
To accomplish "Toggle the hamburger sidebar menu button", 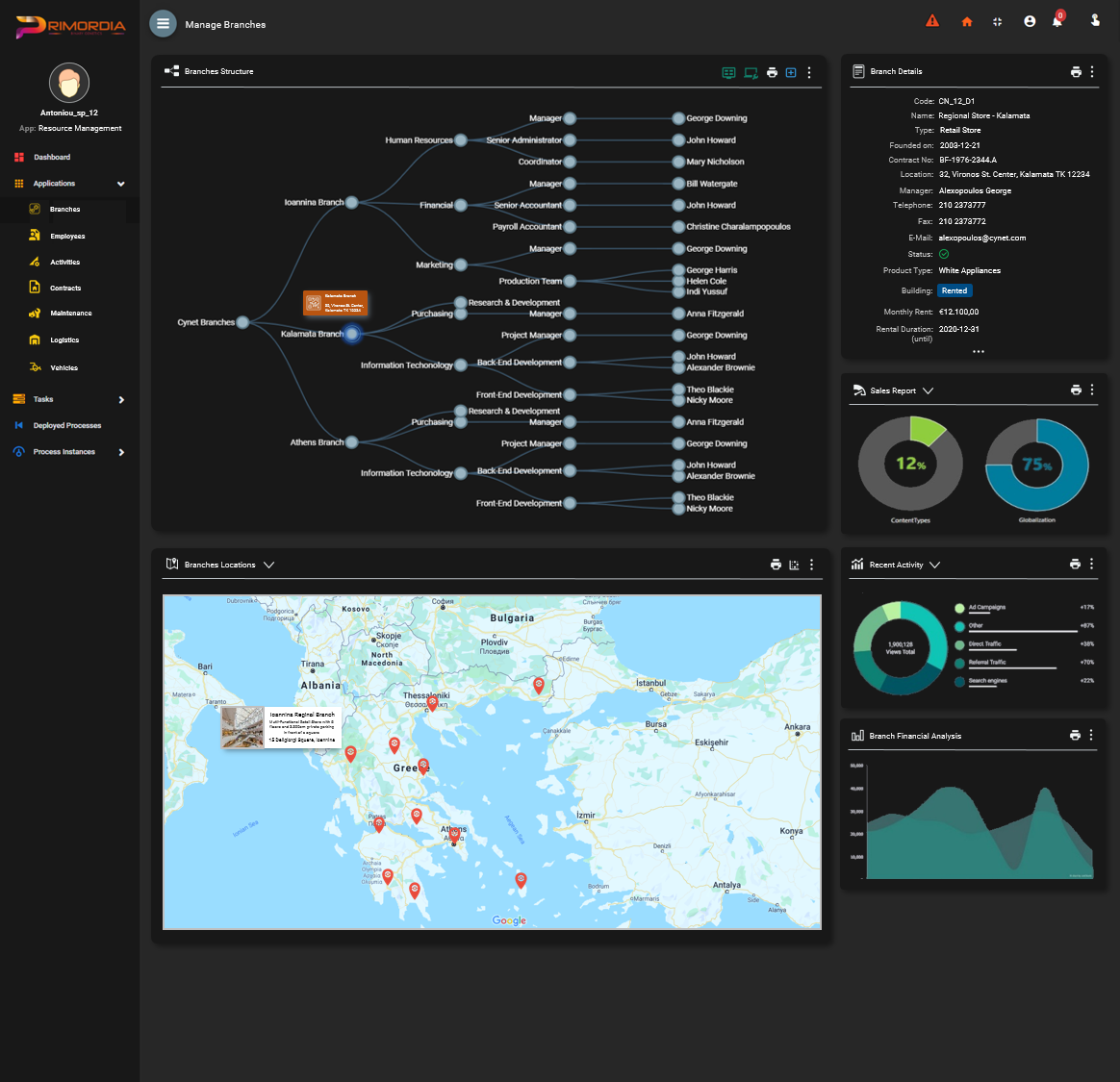I will pos(163,24).
